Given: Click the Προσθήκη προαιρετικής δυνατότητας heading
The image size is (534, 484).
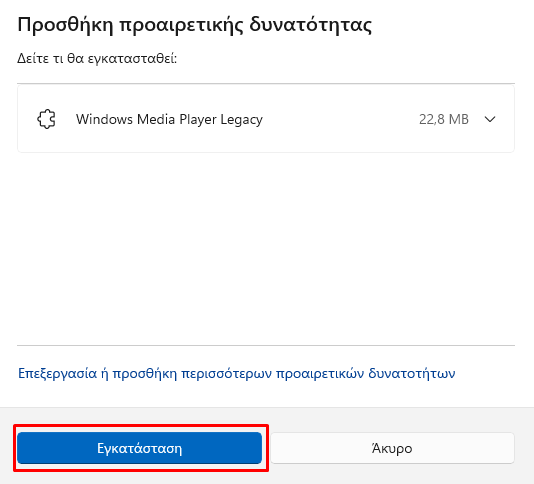Looking at the screenshot, I should coord(194,25).
